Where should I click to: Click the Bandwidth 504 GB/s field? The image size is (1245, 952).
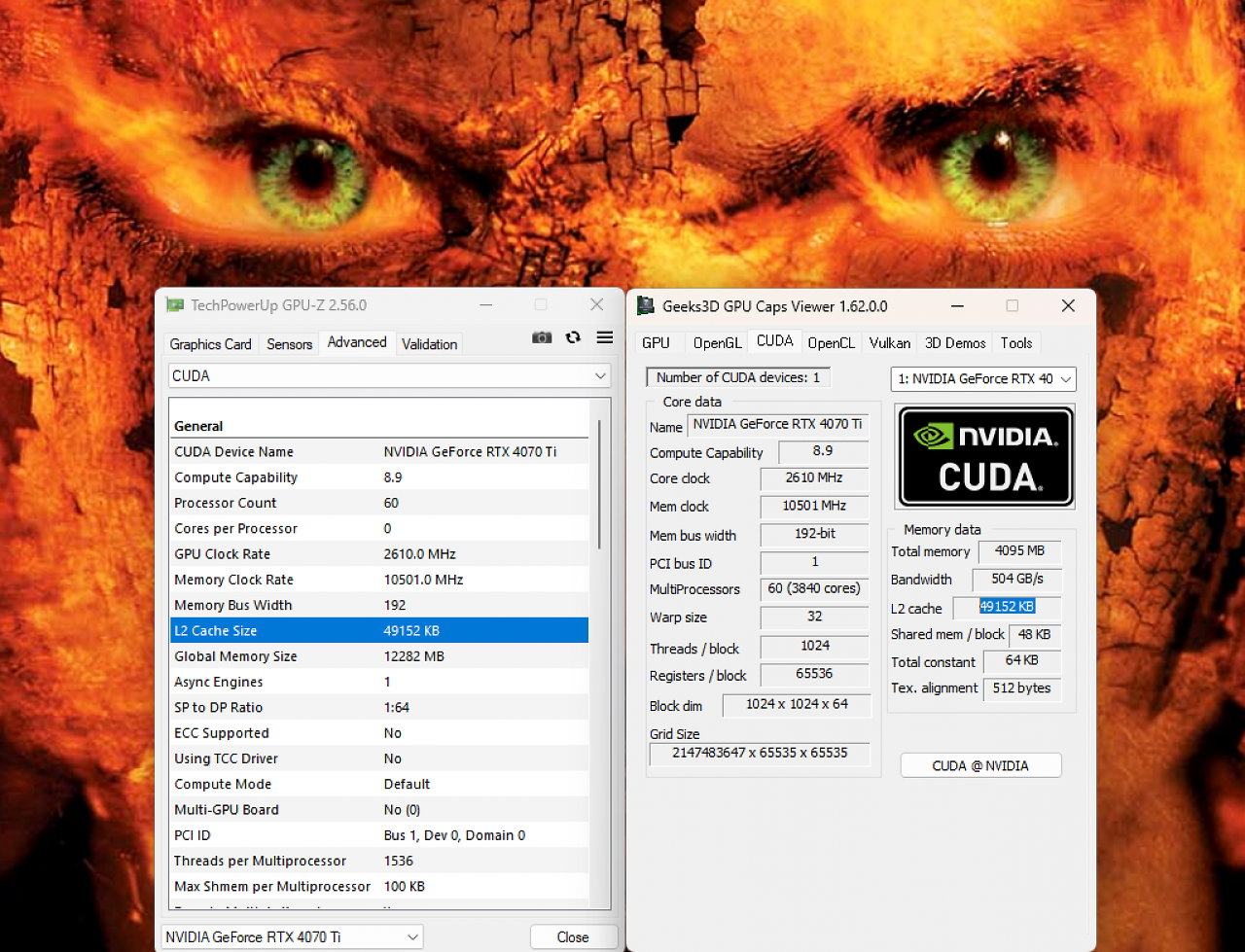(1017, 580)
